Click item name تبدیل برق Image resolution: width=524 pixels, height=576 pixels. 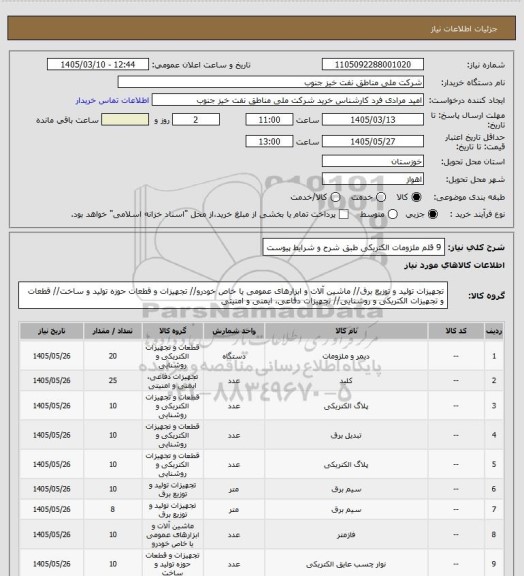pyautogui.click(x=346, y=435)
